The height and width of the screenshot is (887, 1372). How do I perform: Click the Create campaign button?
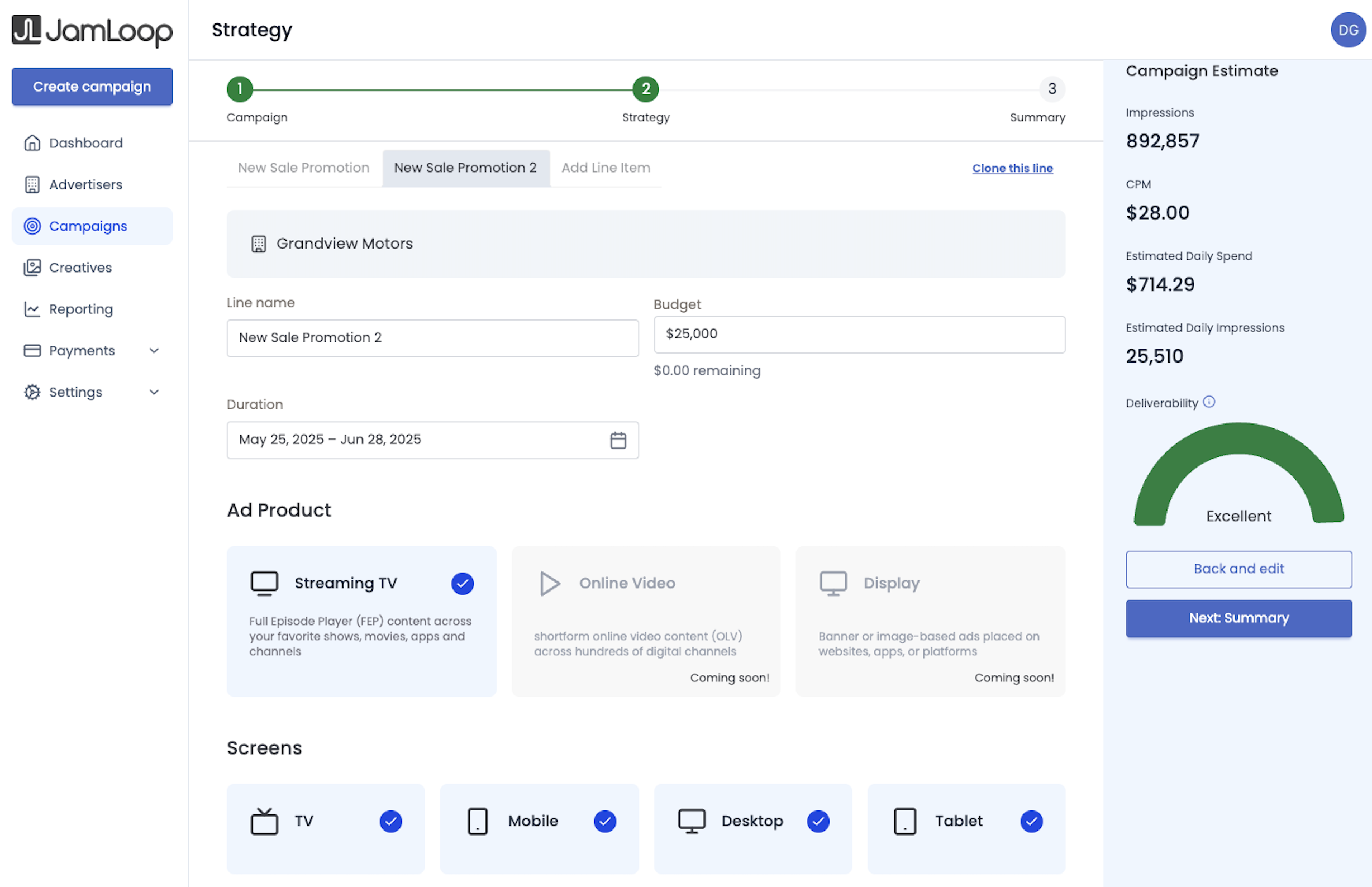pyautogui.click(x=92, y=87)
